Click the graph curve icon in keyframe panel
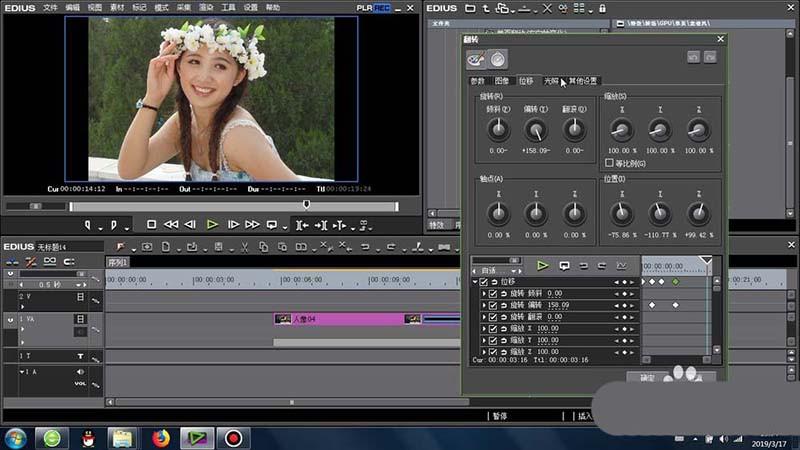The height and width of the screenshot is (450, 800). (621, 266)
